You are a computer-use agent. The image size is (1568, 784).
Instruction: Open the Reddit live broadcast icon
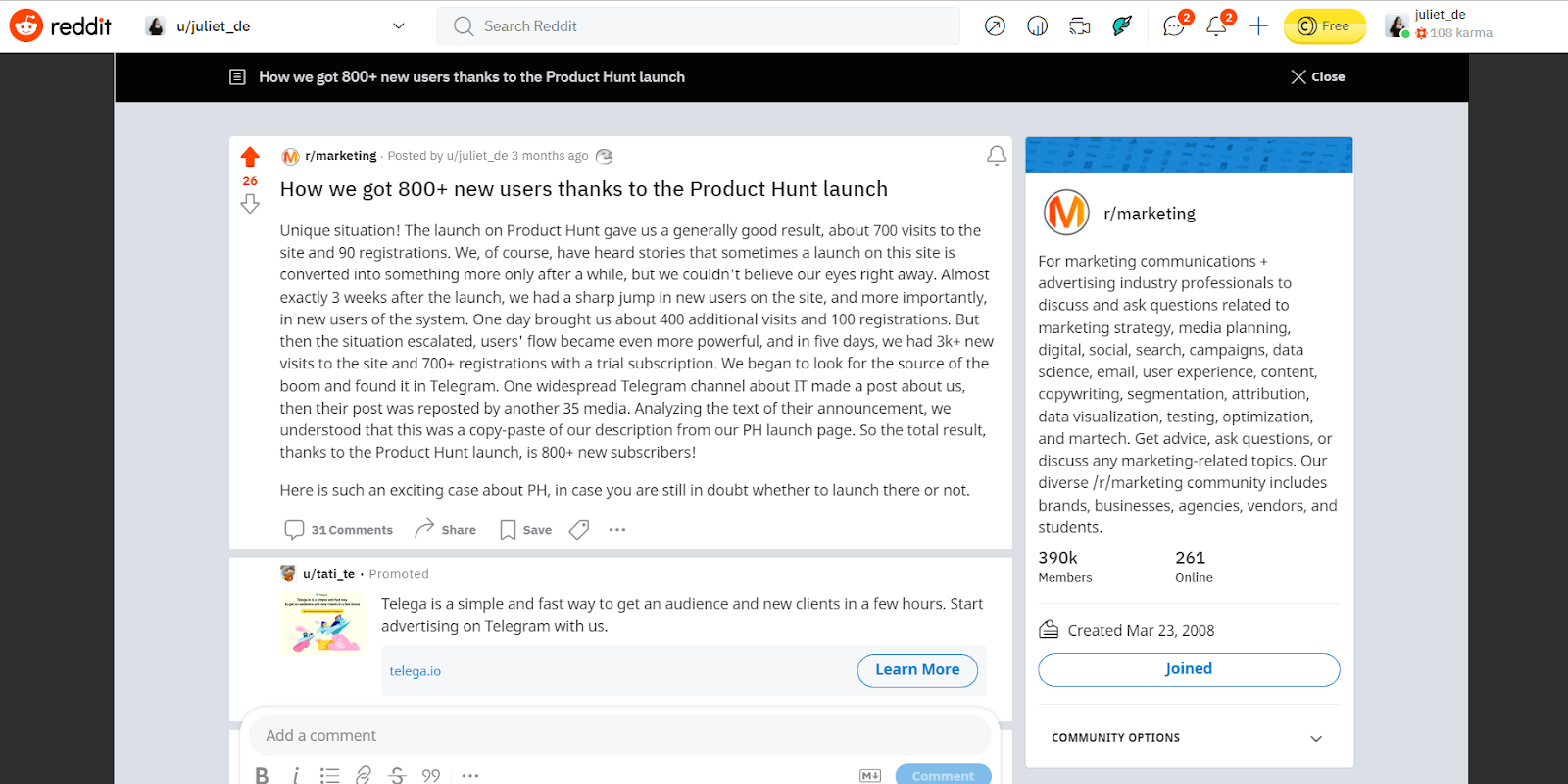tap(1079, 26)
